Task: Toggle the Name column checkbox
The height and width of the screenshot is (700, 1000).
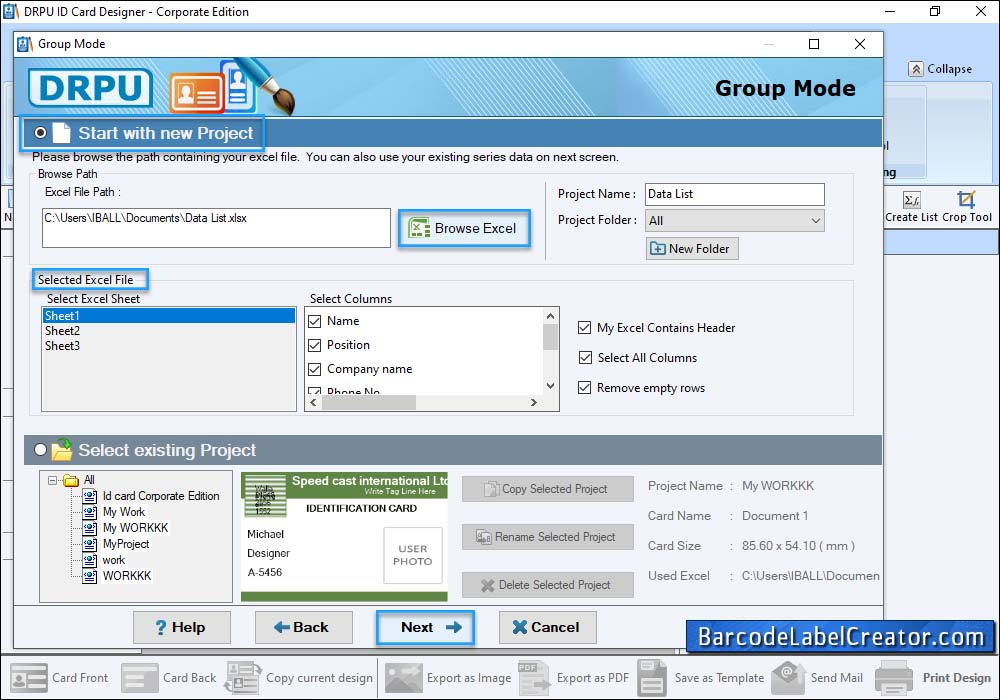Action: point(314,321)
